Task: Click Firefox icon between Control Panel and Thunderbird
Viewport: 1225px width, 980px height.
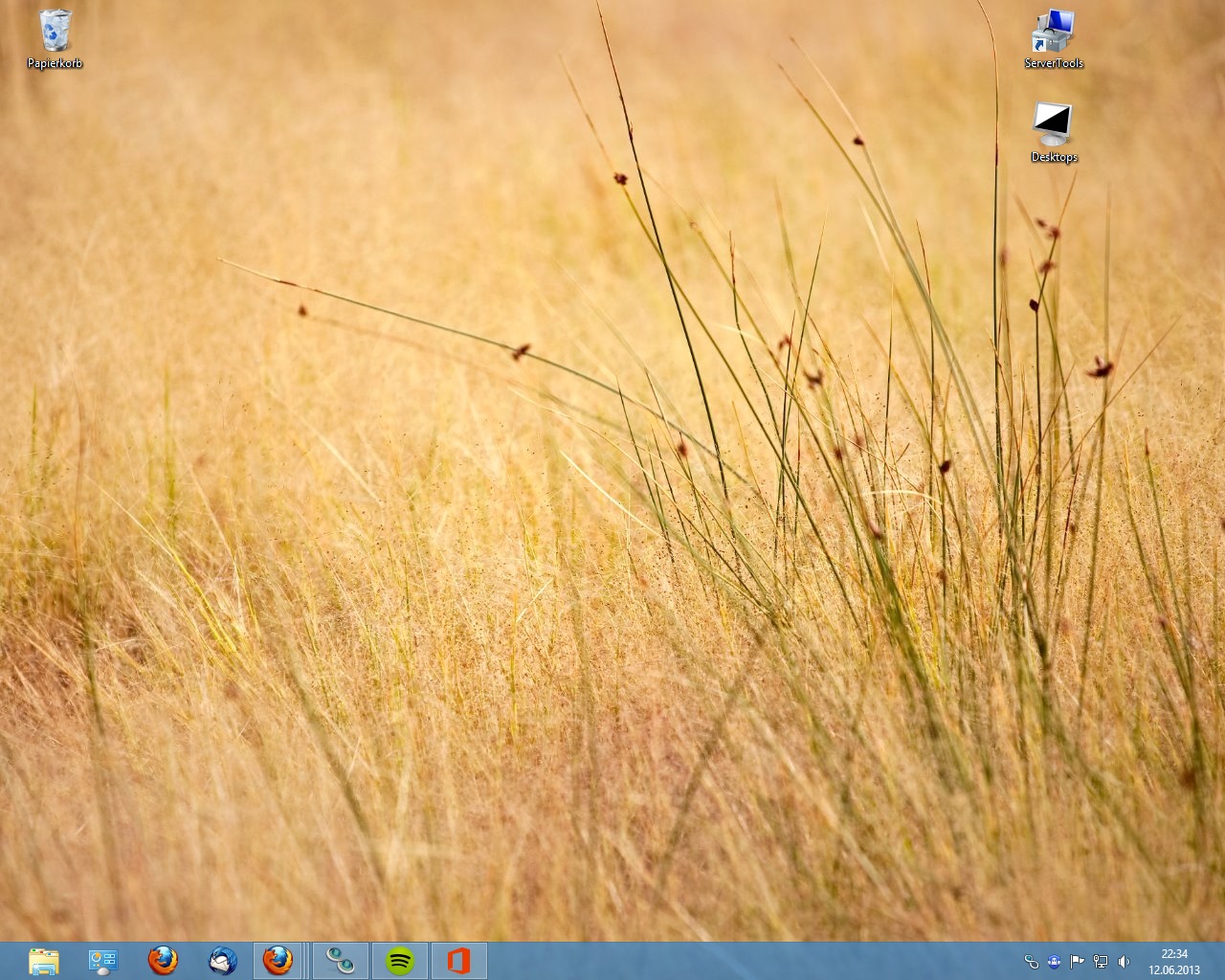Action: pyautogui.click(x=163, y=961)
